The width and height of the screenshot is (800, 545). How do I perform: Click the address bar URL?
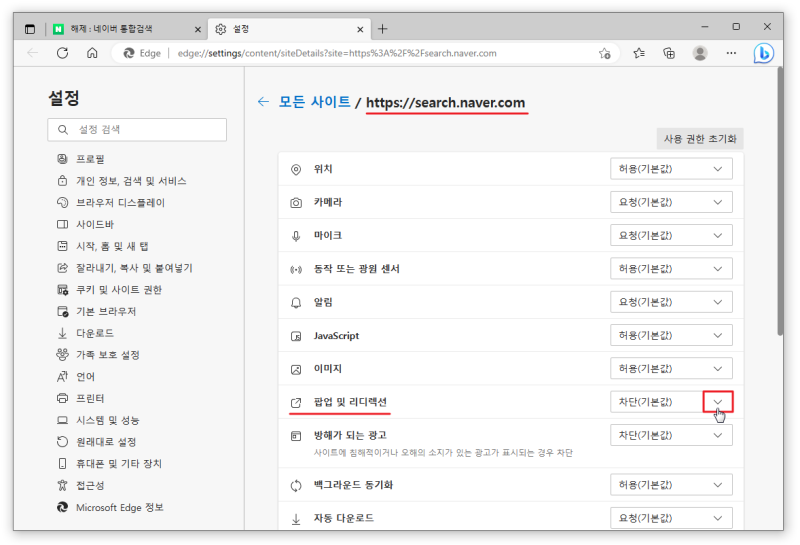coord(337,53)
